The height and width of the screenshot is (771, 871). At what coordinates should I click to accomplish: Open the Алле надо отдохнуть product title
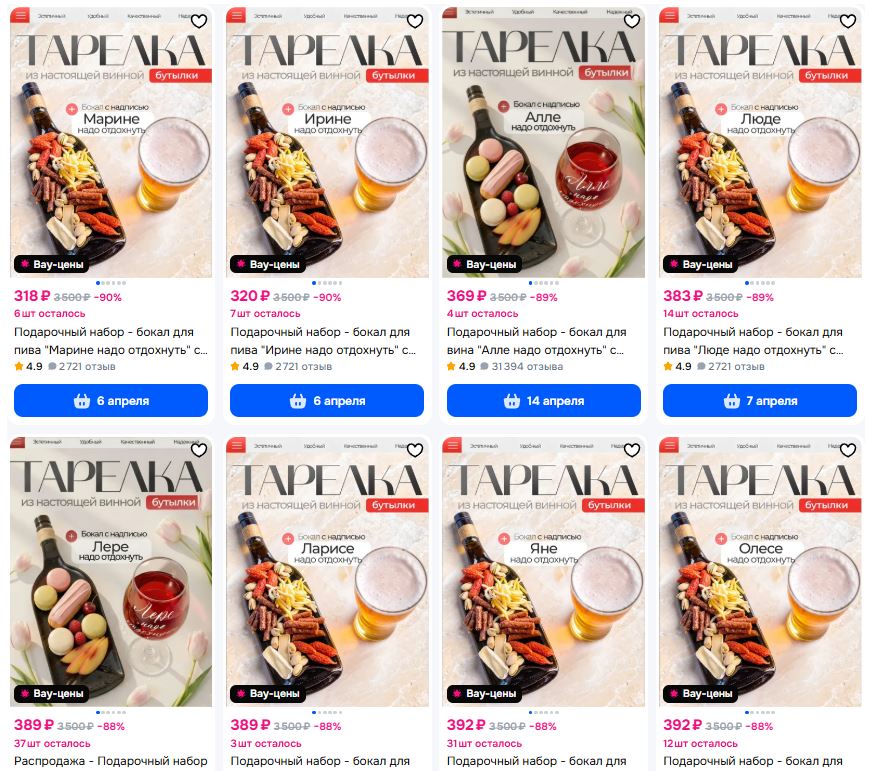click(x=537, y=341)
